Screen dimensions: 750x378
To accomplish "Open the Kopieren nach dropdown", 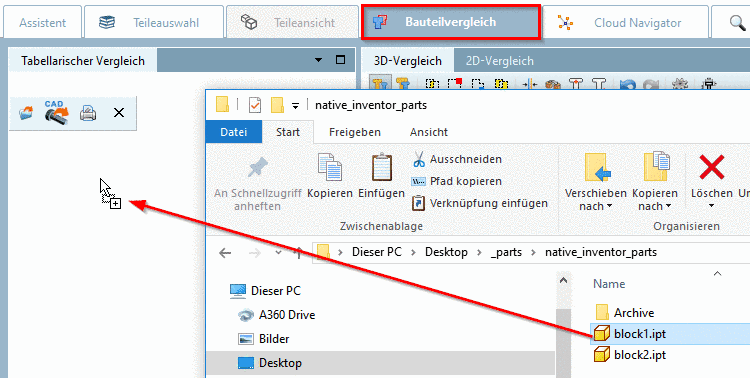I will (655, 182).
